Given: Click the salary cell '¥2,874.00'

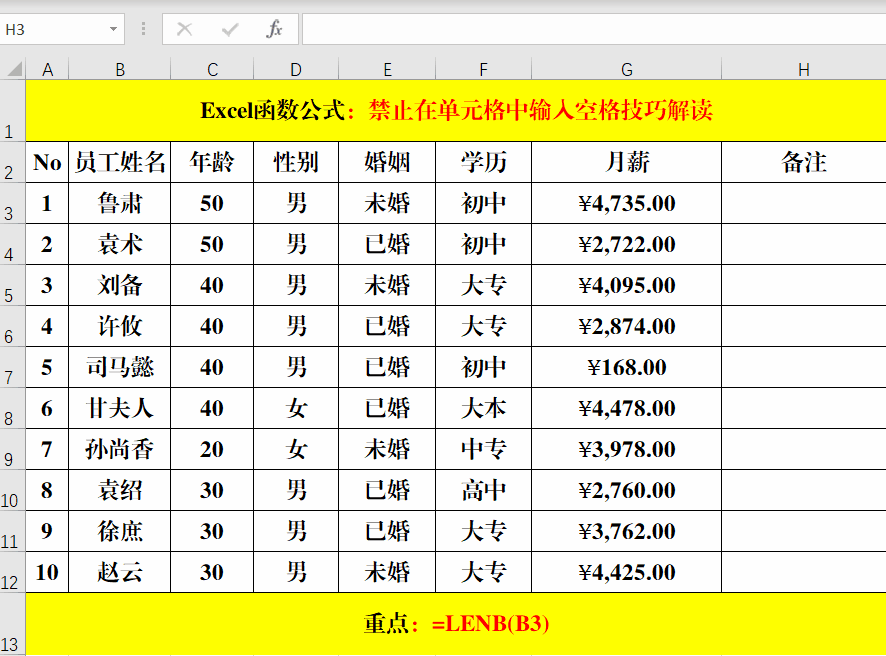Looking at the screenshot, I should point(627,326).
